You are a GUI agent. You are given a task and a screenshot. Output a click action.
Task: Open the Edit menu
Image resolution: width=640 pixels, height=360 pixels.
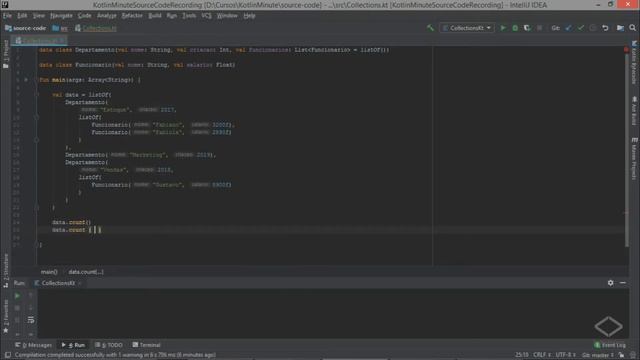(x=22, y=16)
